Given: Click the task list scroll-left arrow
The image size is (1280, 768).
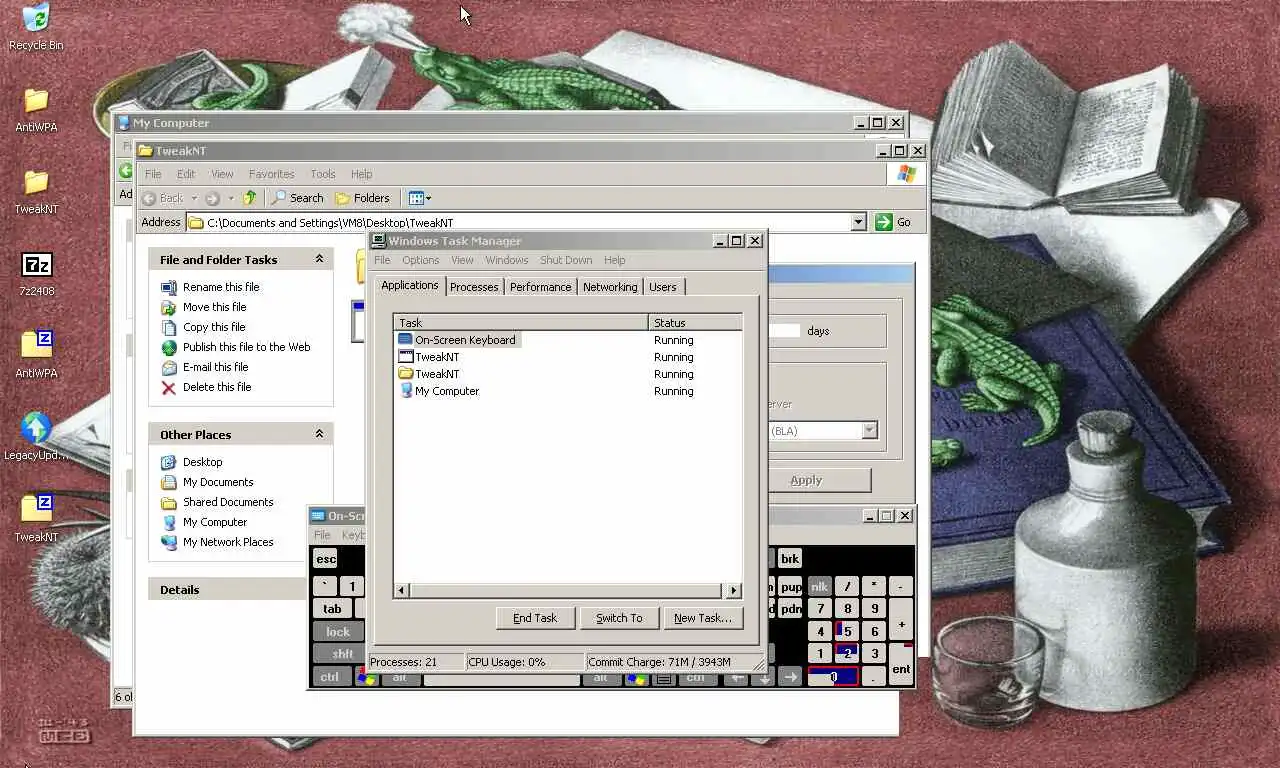Looking at the screenshot, I should 402,590.
